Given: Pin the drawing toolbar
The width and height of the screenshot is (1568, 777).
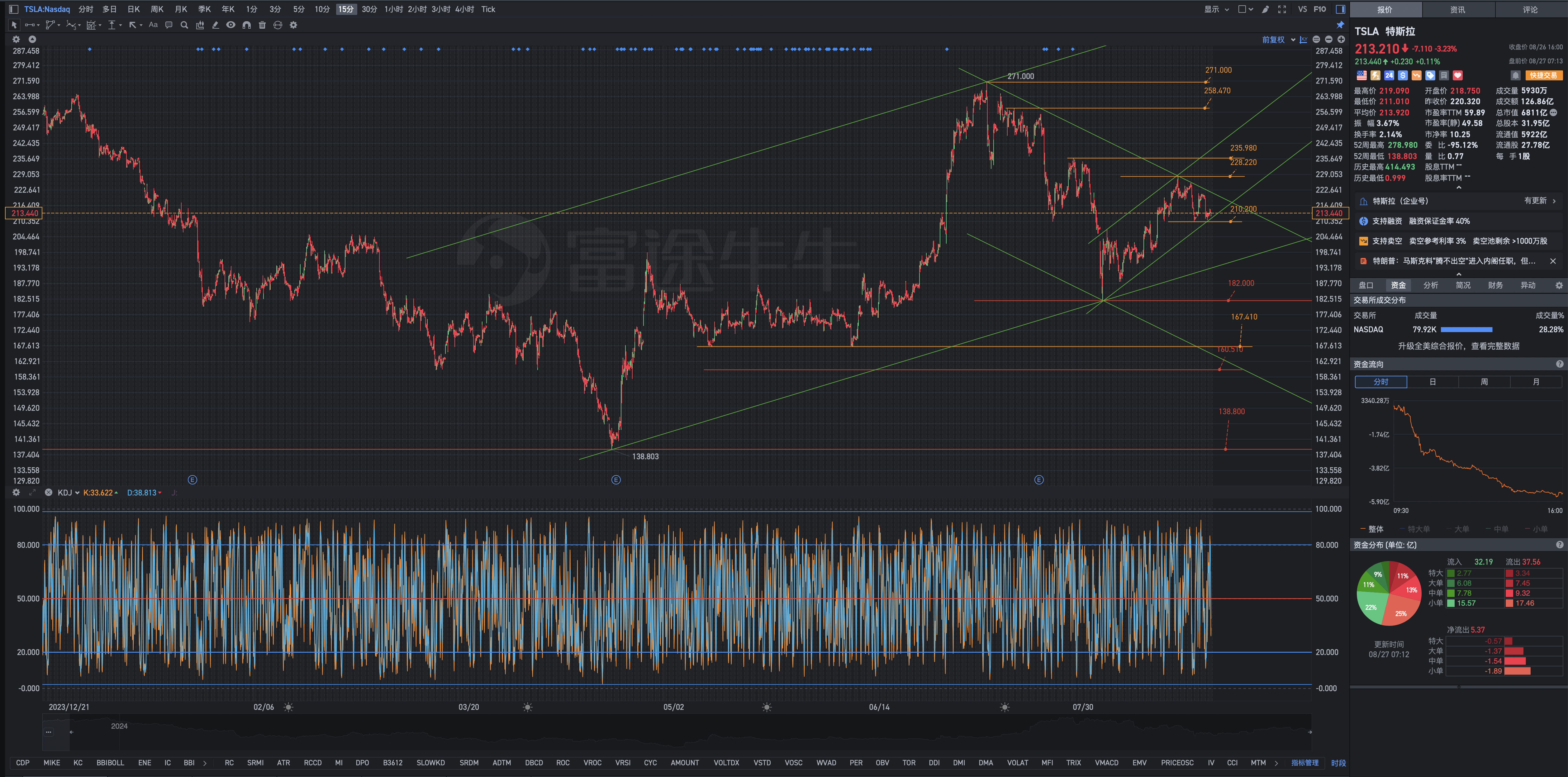Looking at the screenshot, I should (1340, 25).
